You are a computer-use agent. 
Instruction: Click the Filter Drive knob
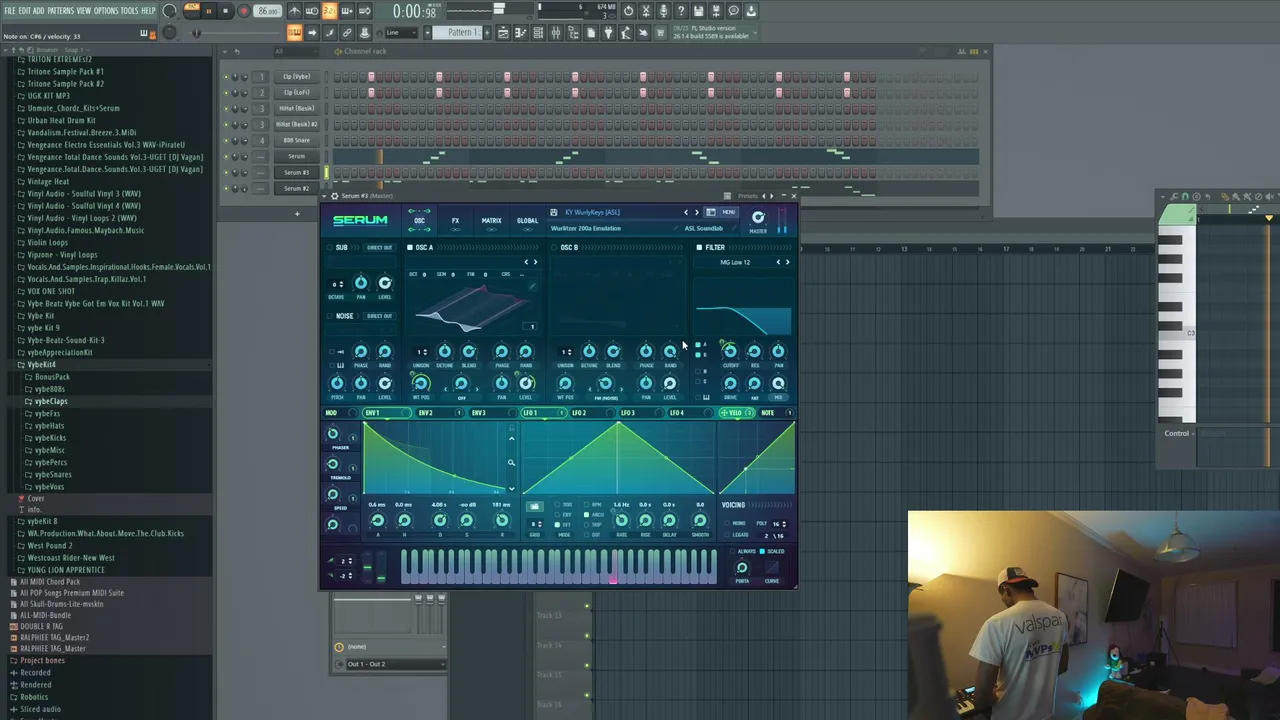coord(729,384)
